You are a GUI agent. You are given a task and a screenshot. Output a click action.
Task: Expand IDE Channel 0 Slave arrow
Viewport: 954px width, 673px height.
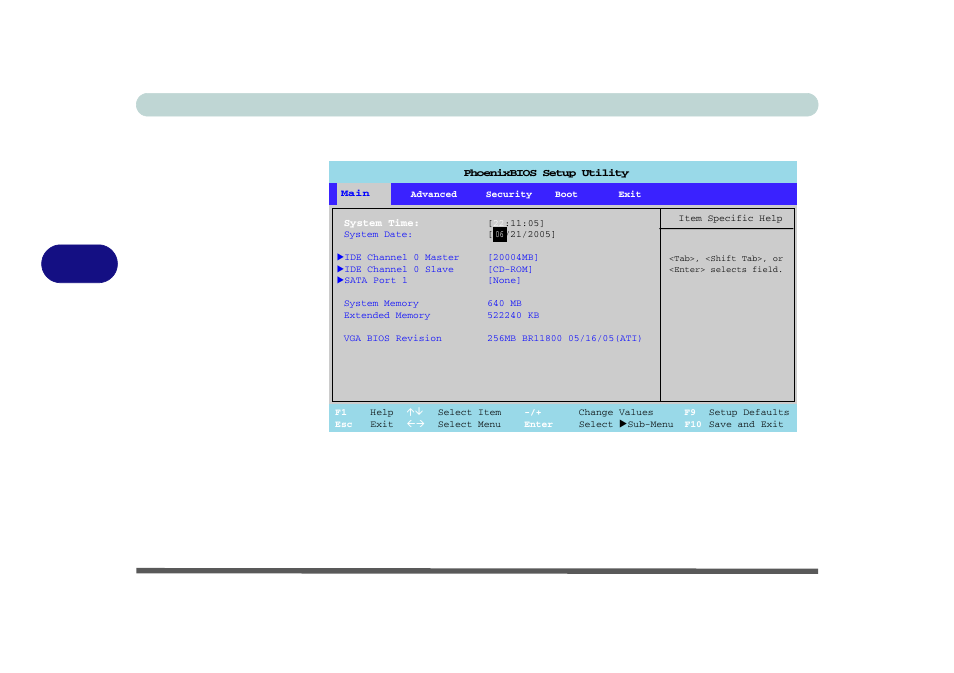coord(340,268)
